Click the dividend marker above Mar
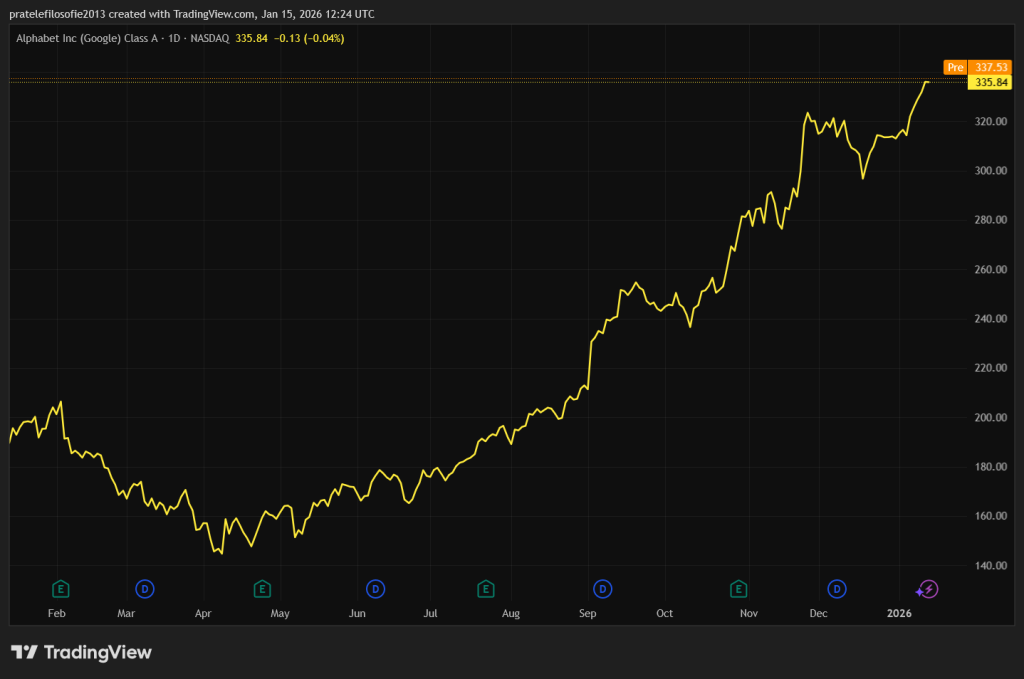The height and width of the screenshot is (679, 1024). click(x=145, y=588)
